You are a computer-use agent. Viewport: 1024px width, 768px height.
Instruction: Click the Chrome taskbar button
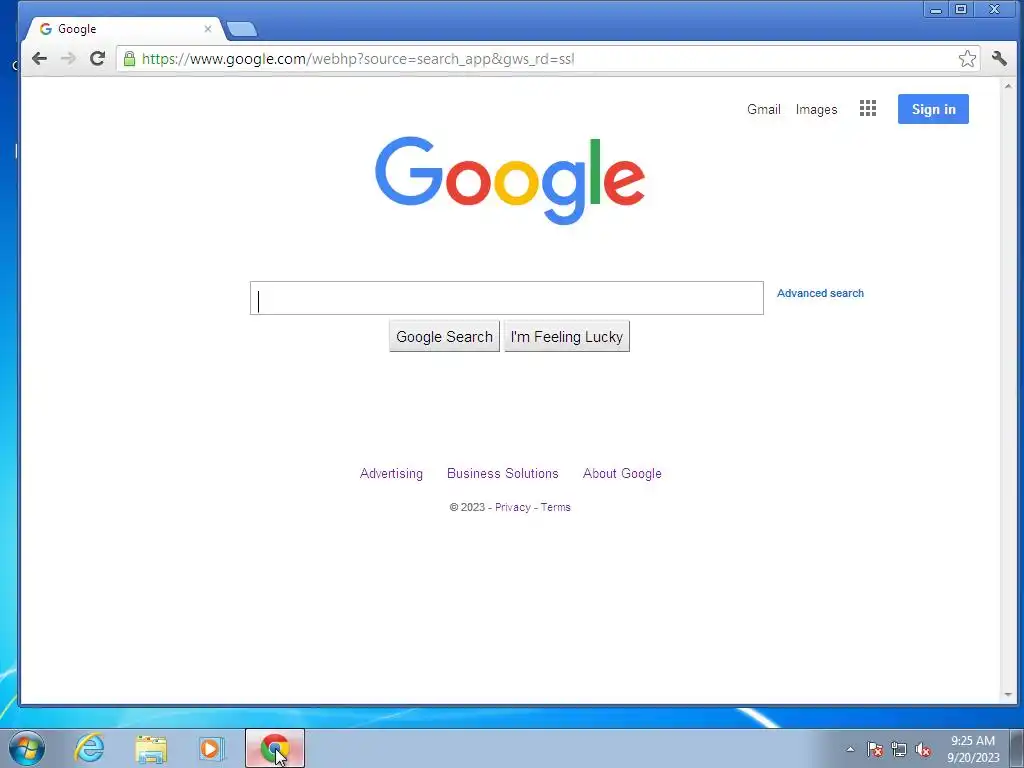tap(275, 748)
